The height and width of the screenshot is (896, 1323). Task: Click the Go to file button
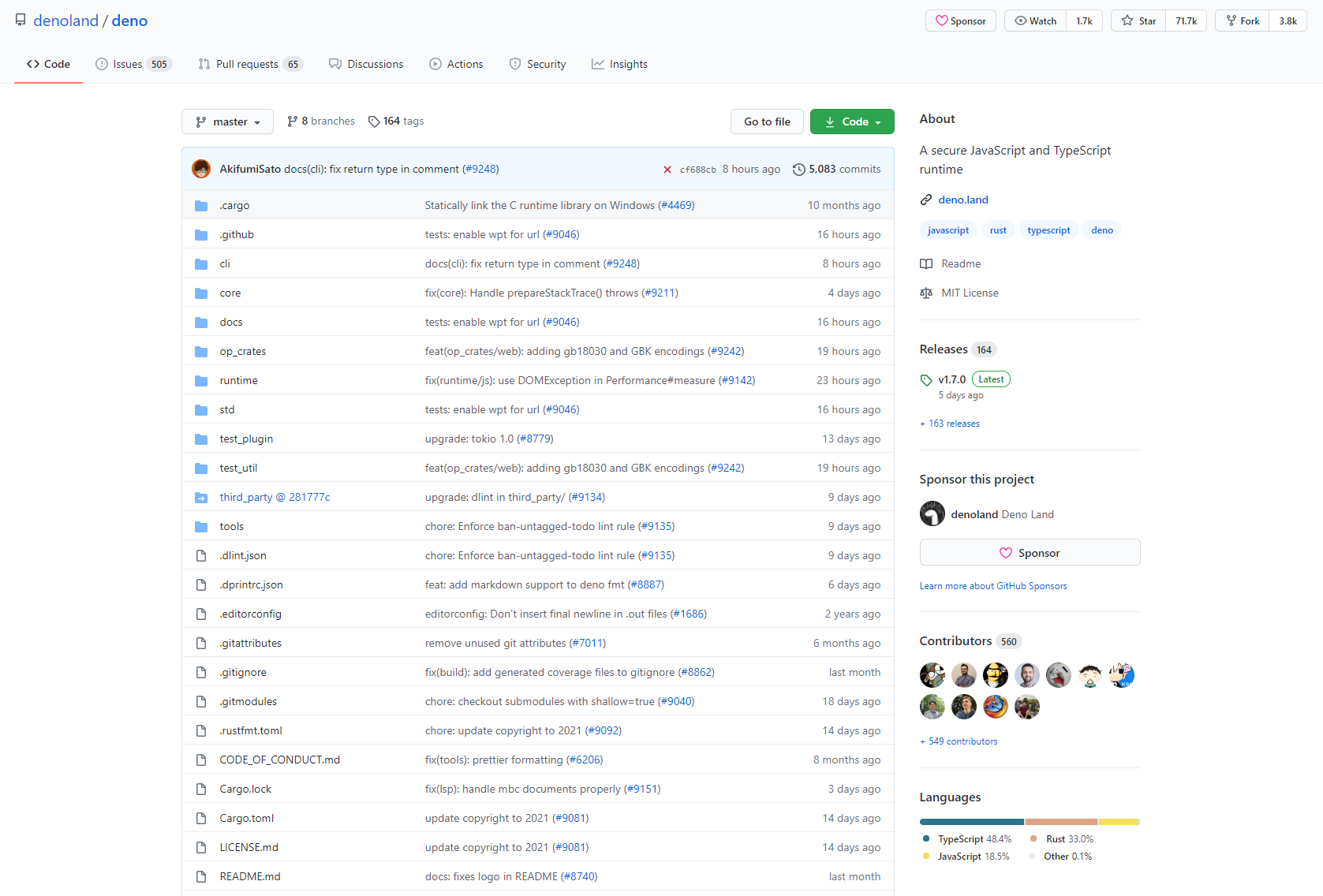click(767, 121)
